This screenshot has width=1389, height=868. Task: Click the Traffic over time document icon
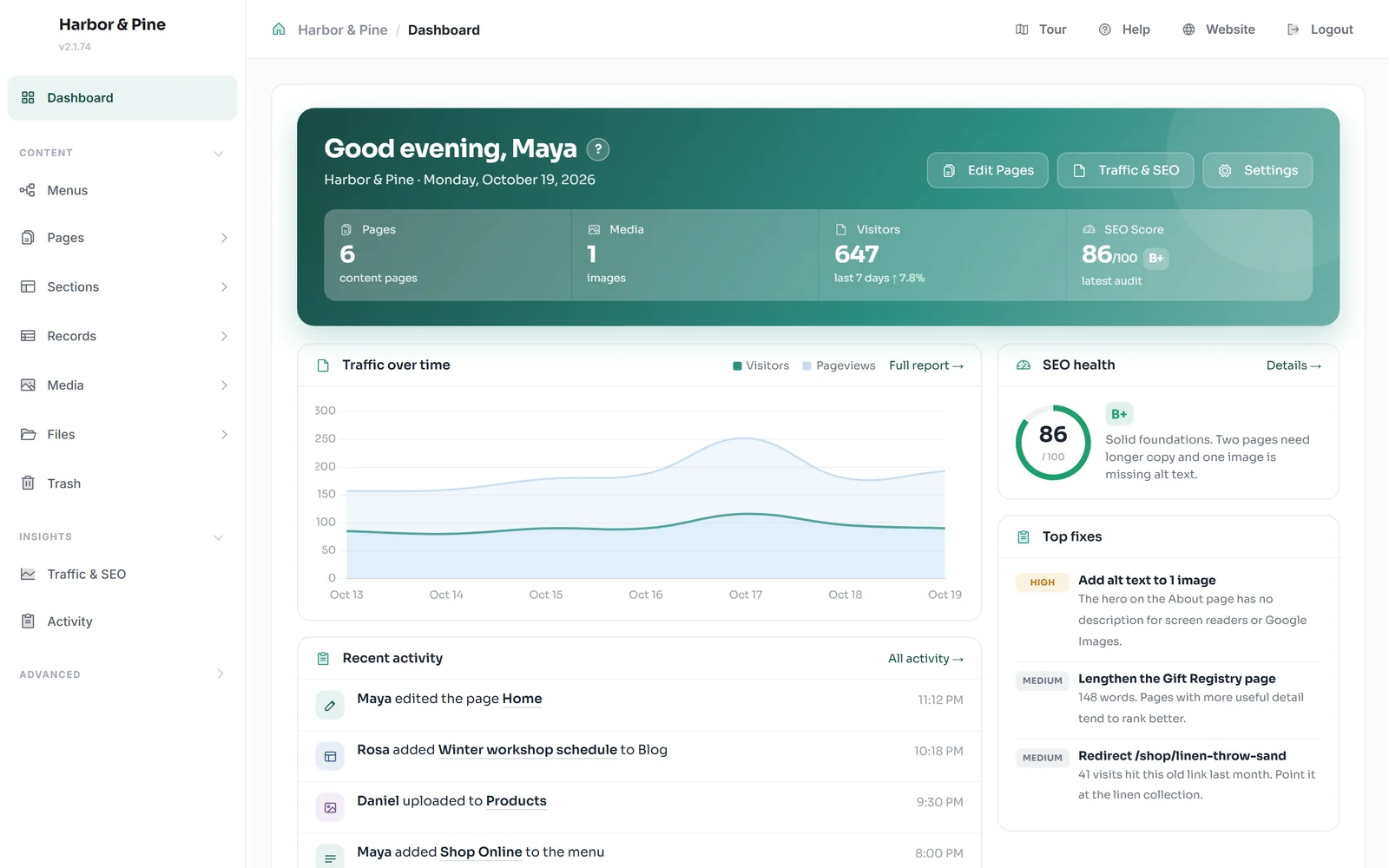[323, 365]
